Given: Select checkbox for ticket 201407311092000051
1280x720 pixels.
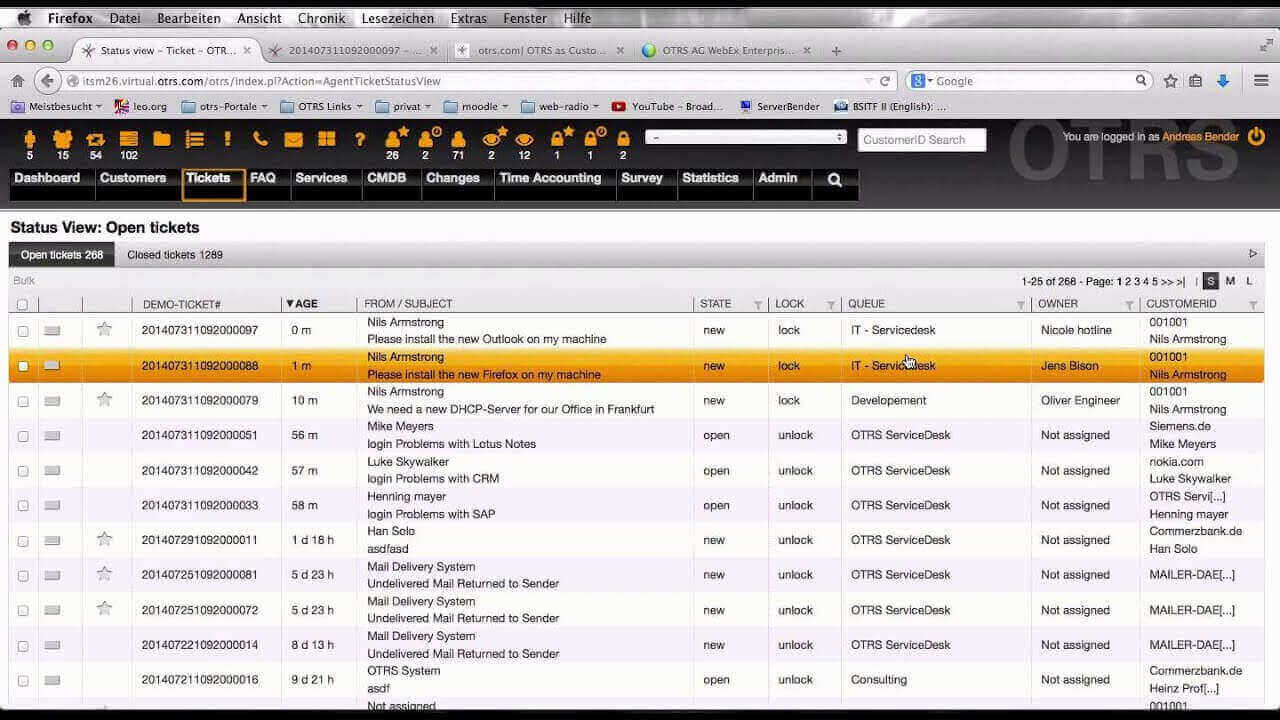Looking at the screenshot, I should coord(23,436).
